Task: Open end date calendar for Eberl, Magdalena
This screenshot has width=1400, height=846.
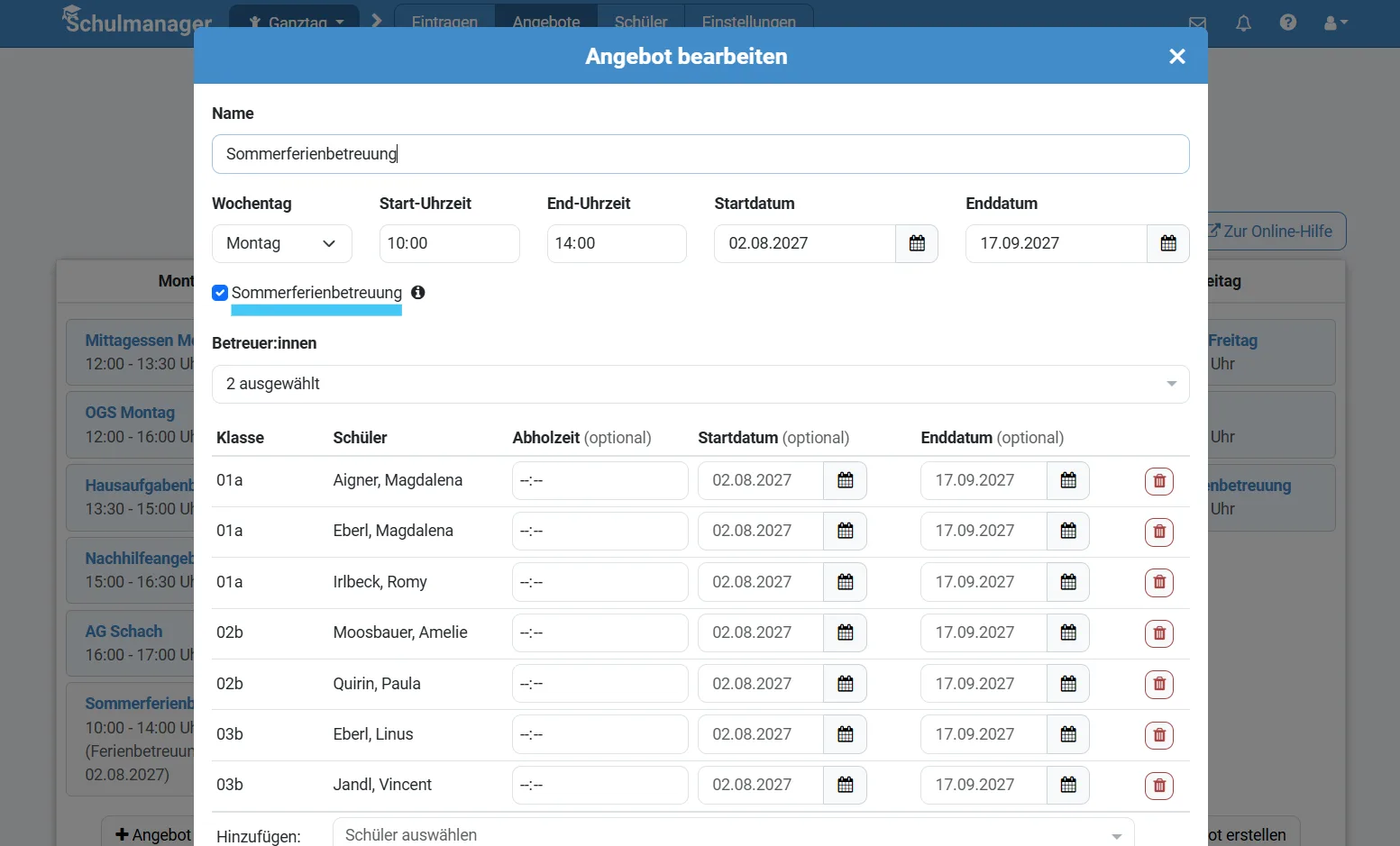Action: tap(1068, 532)
